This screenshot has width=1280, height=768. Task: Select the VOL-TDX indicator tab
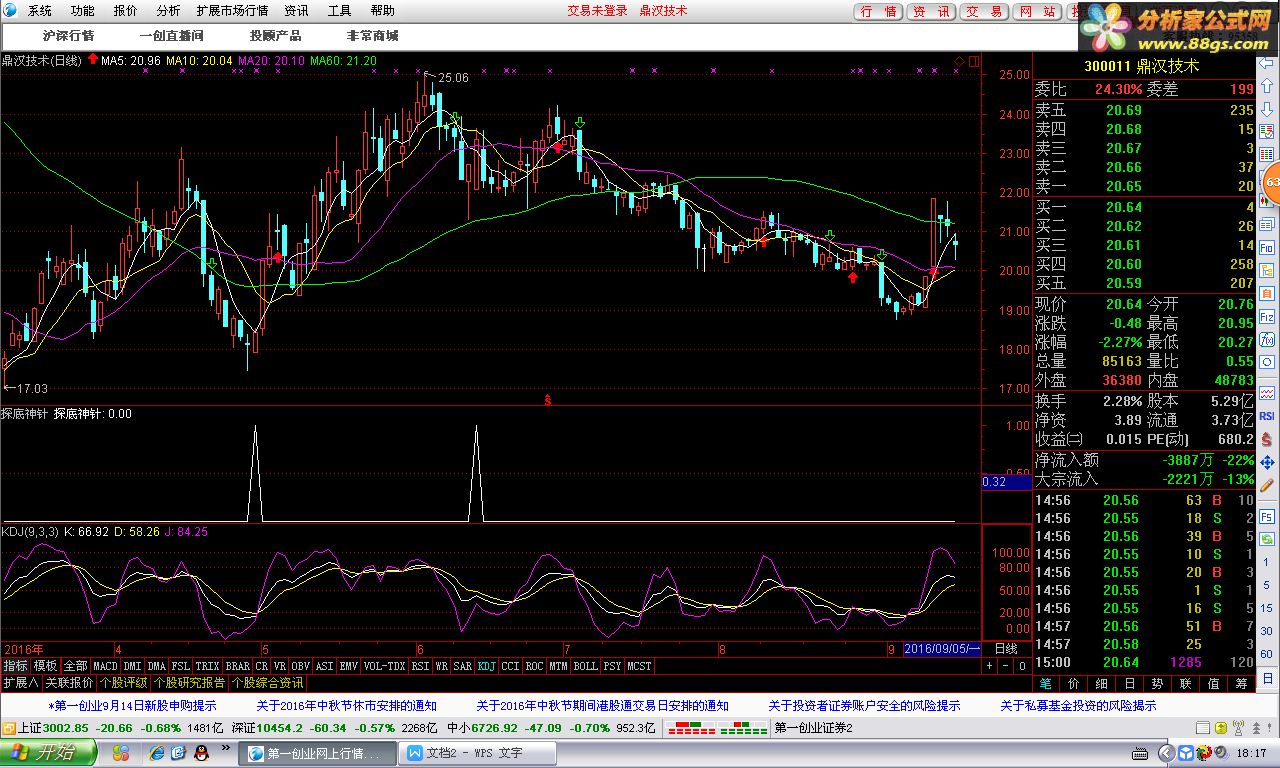tap(385, 666)
